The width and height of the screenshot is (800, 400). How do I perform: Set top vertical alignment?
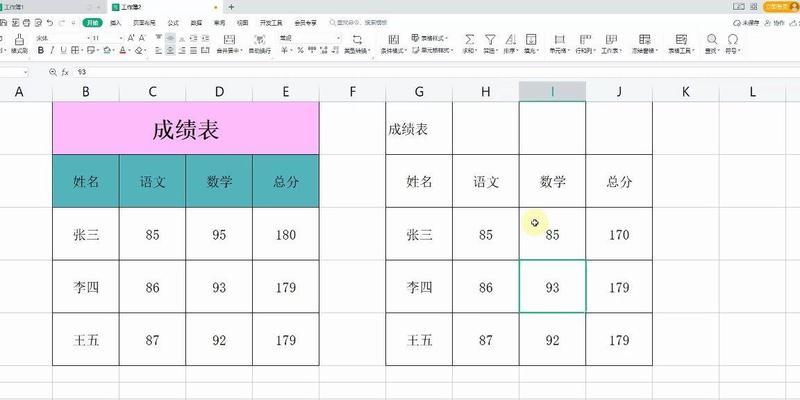159,38
